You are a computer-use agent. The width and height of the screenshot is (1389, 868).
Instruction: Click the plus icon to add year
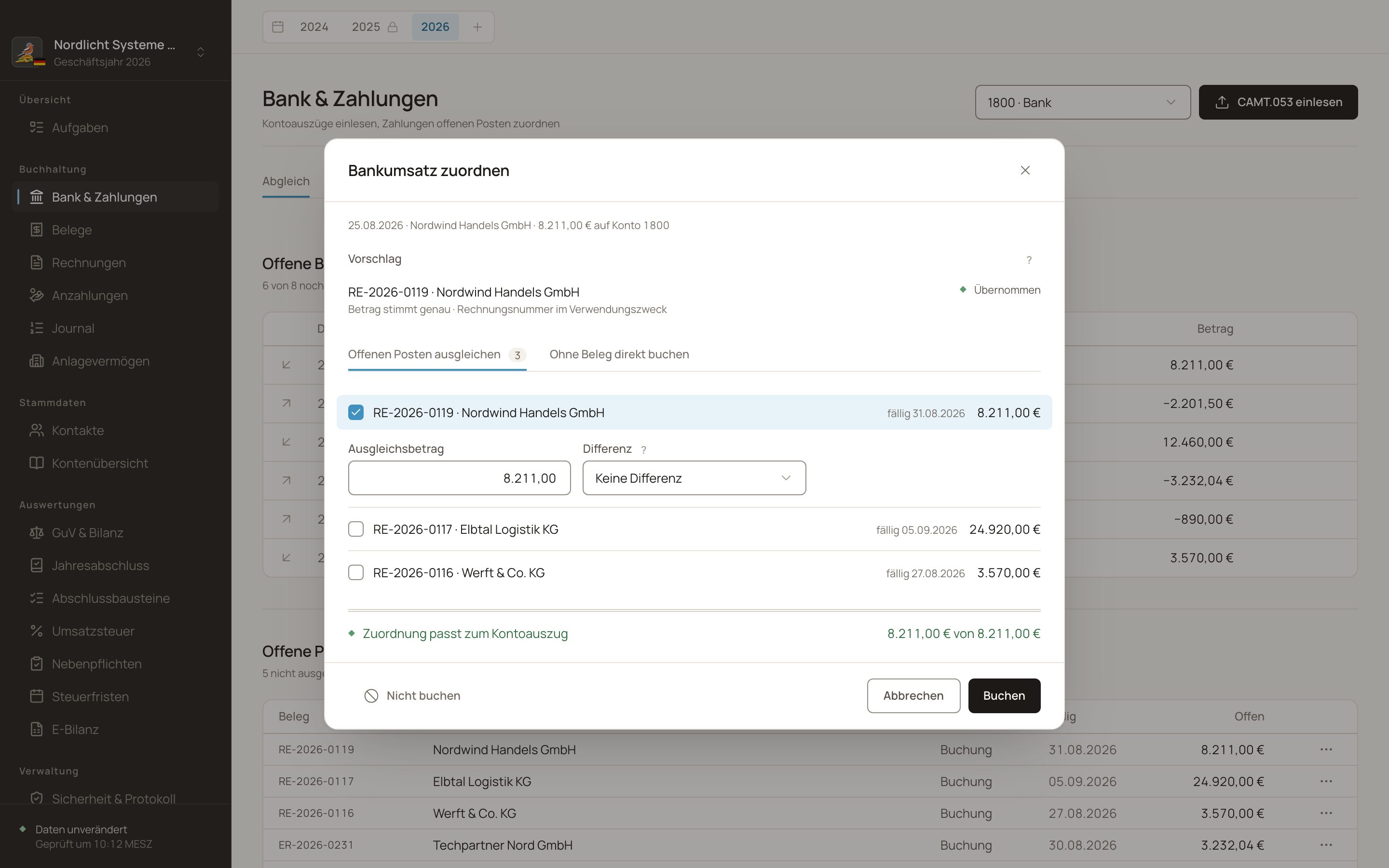477,27
